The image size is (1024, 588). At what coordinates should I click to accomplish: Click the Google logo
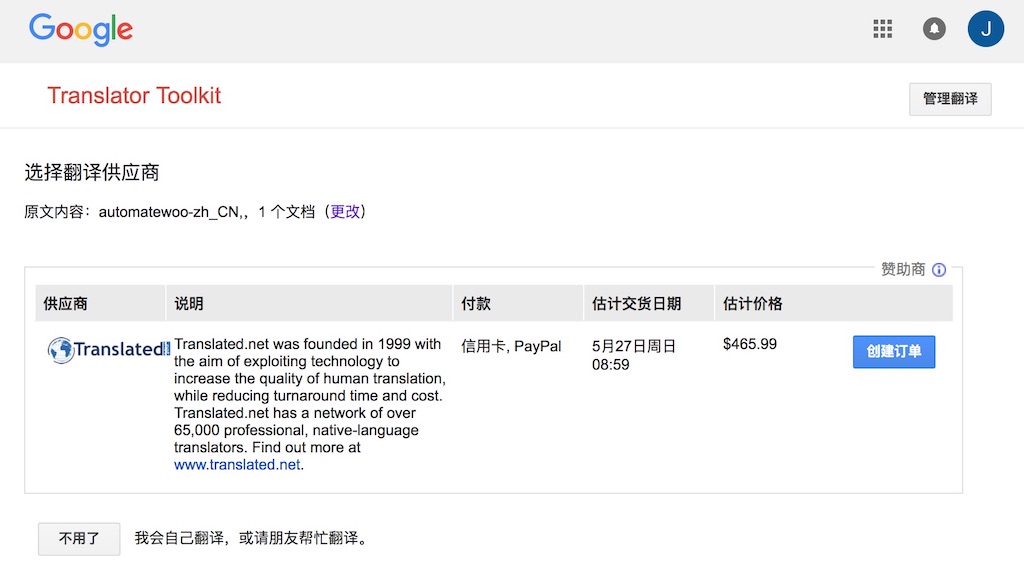click(81, 29)
